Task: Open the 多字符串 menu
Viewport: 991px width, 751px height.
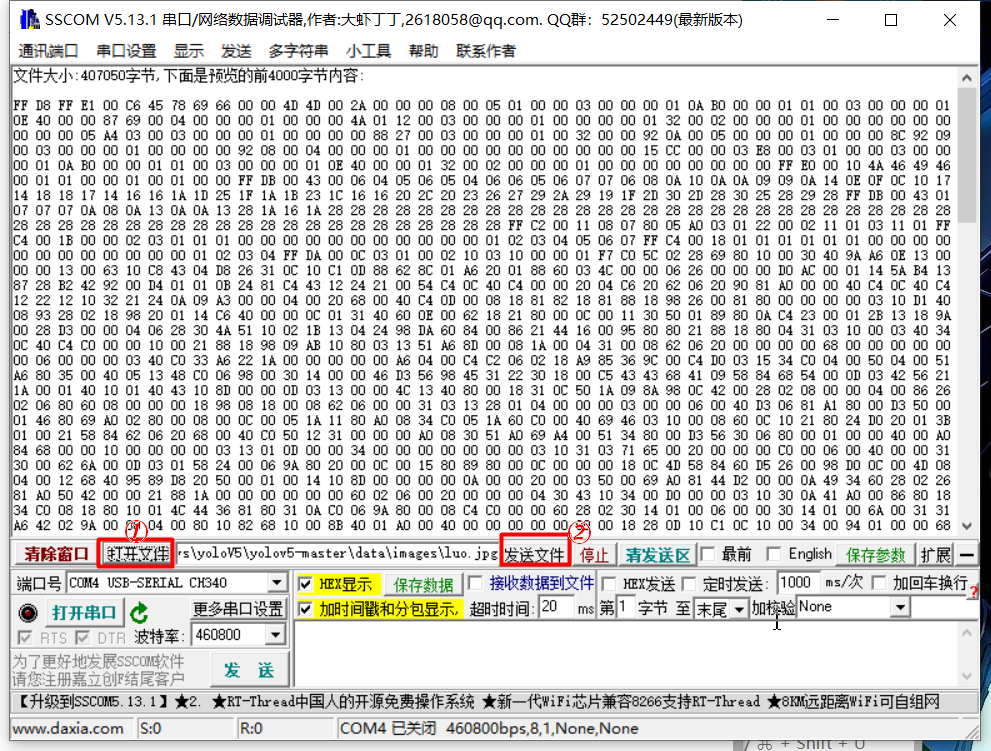Action: click(x=297, y=50)
